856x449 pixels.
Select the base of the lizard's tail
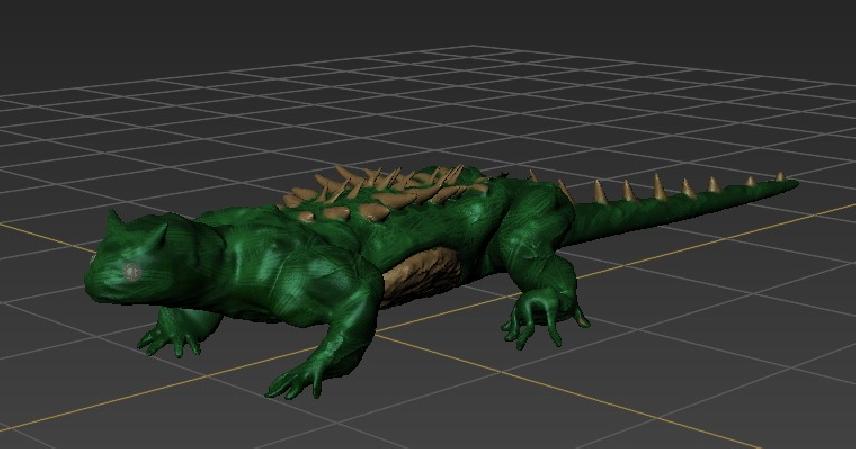[590, 210]
